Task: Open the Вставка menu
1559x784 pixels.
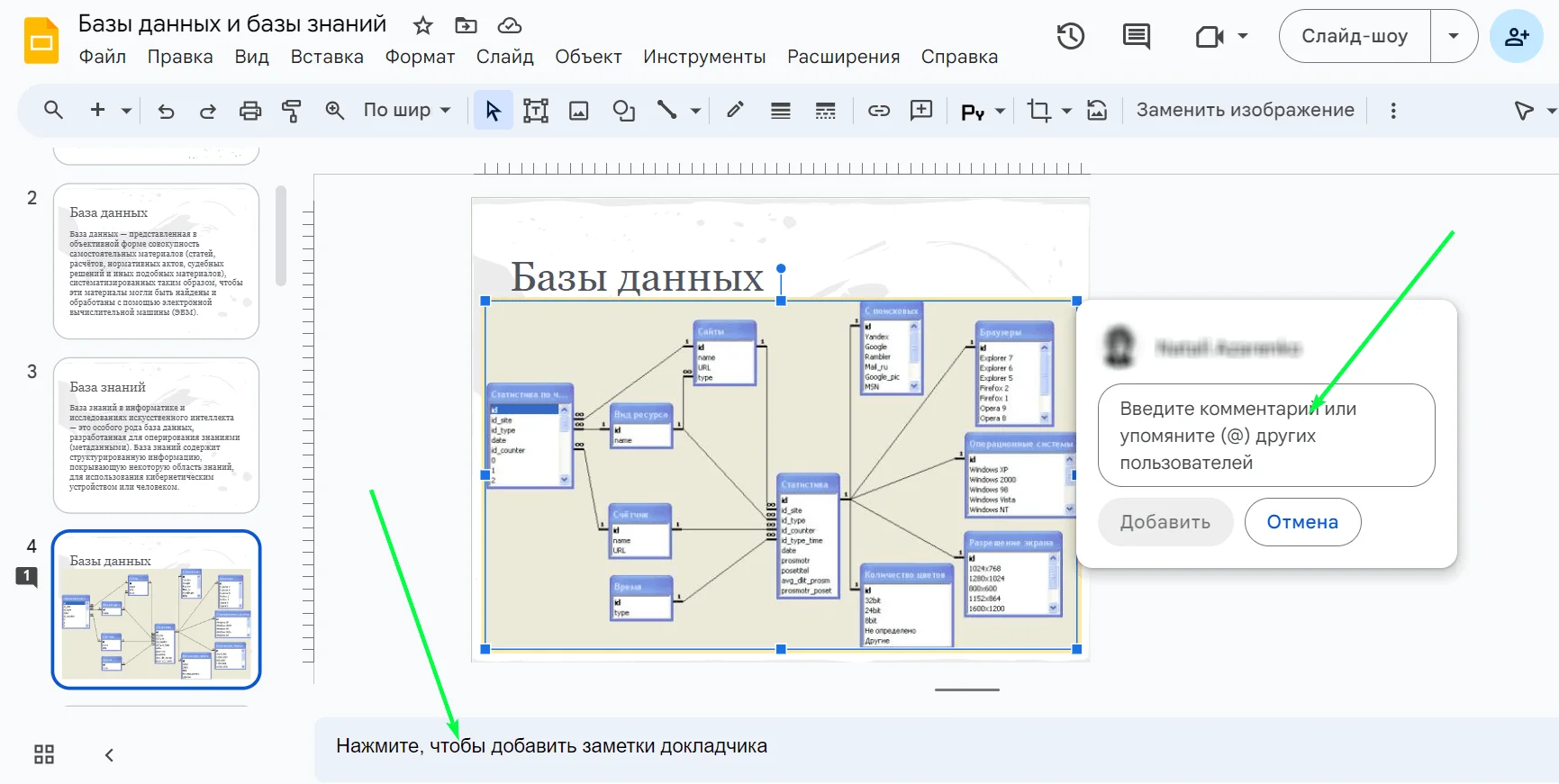Action: 326,57
